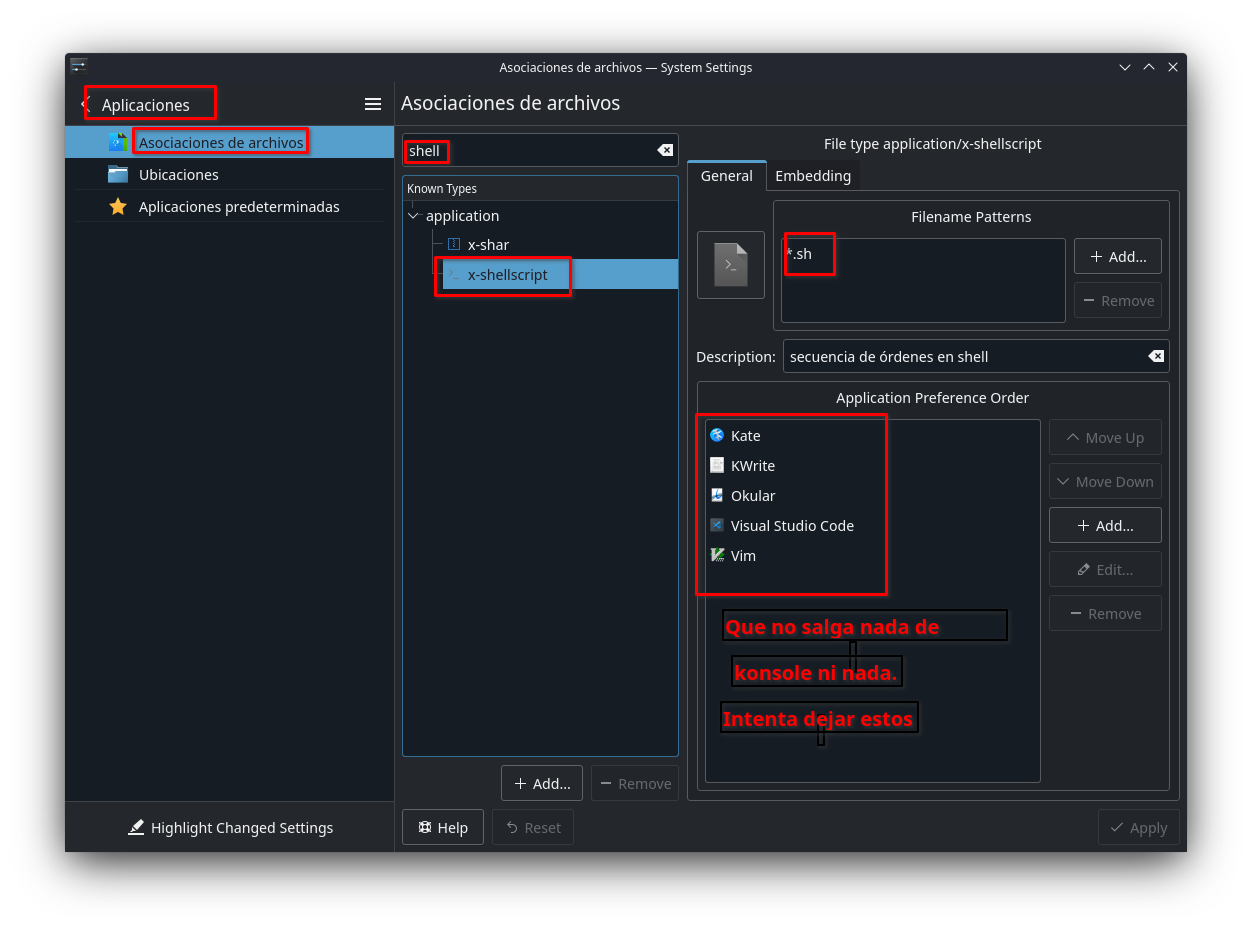Click the Aplicaciones predeterminadas star icon
Viewport: 1252px width, 929px height.
coord(118,207)
